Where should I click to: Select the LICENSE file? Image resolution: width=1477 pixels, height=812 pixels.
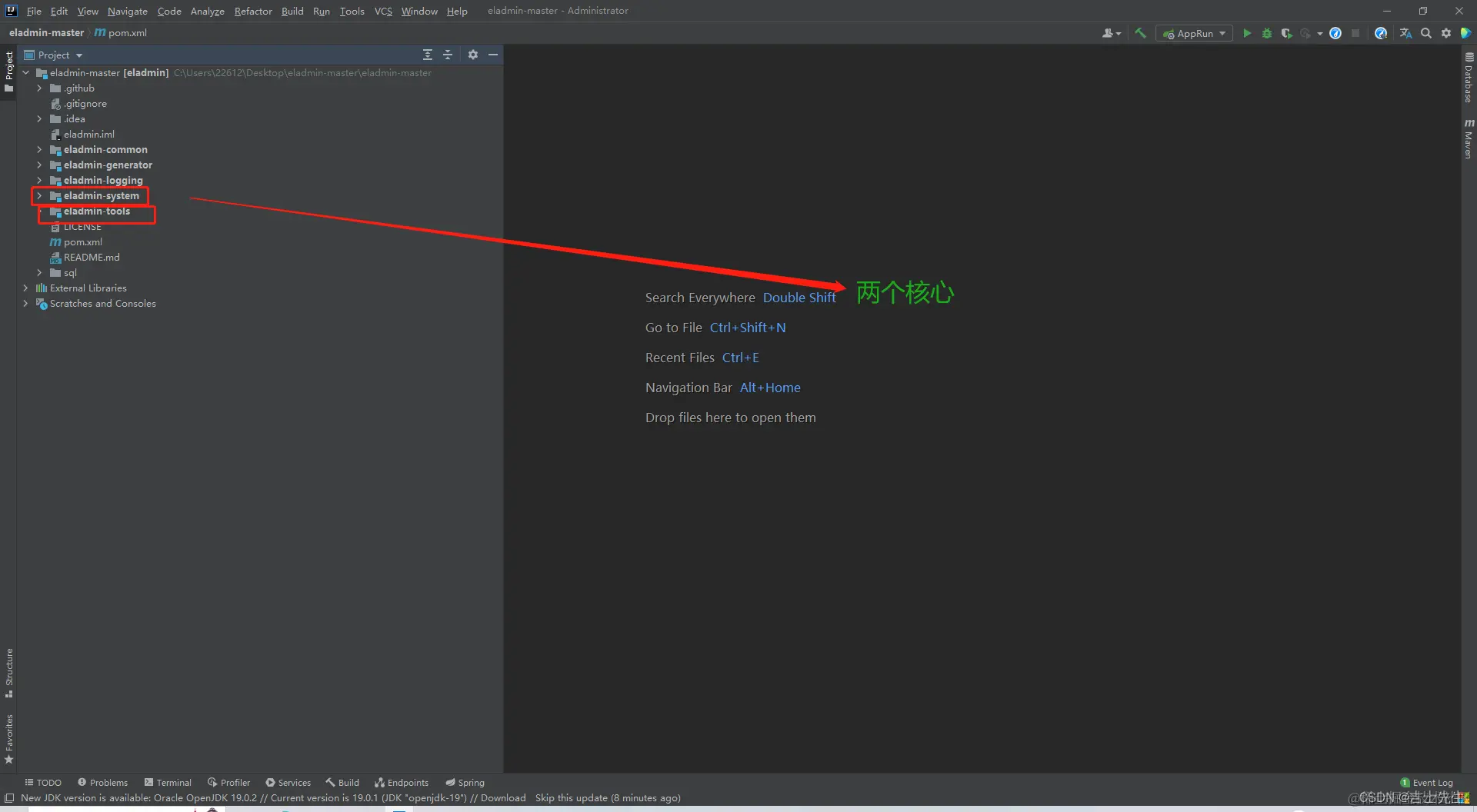tap(82, 227)
